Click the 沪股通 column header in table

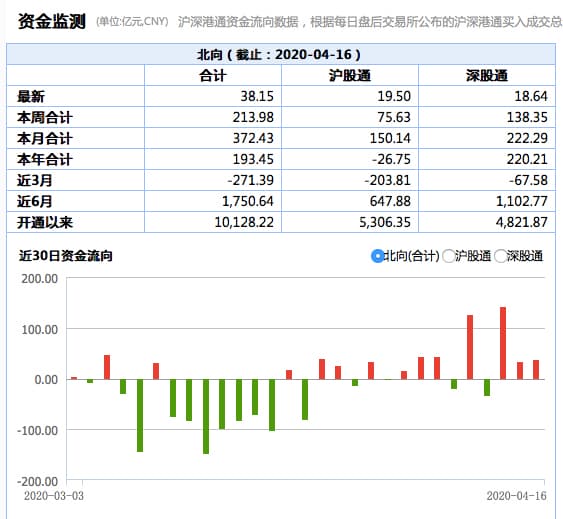click(350, 75)
